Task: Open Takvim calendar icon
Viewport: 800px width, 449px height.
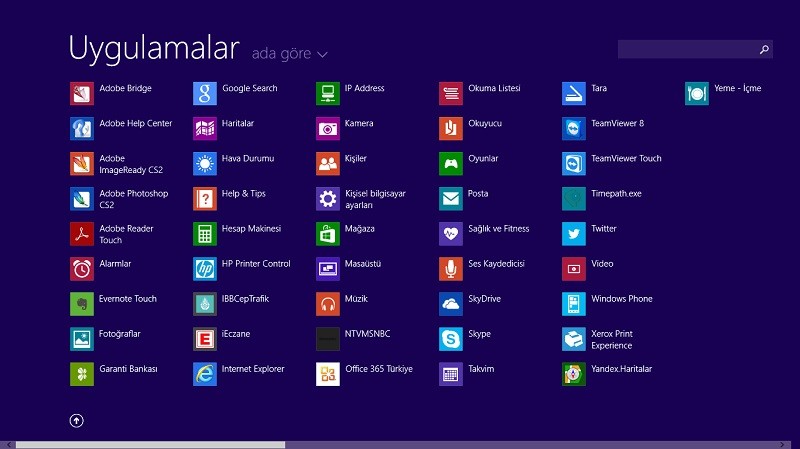Action: coord(451,374)
